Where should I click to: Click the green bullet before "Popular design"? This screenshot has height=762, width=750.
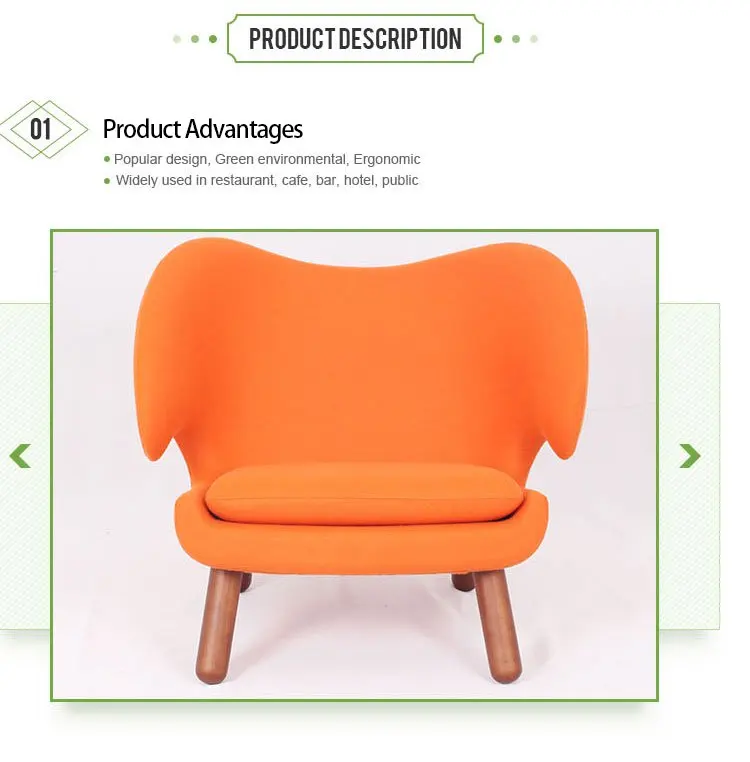107,159
